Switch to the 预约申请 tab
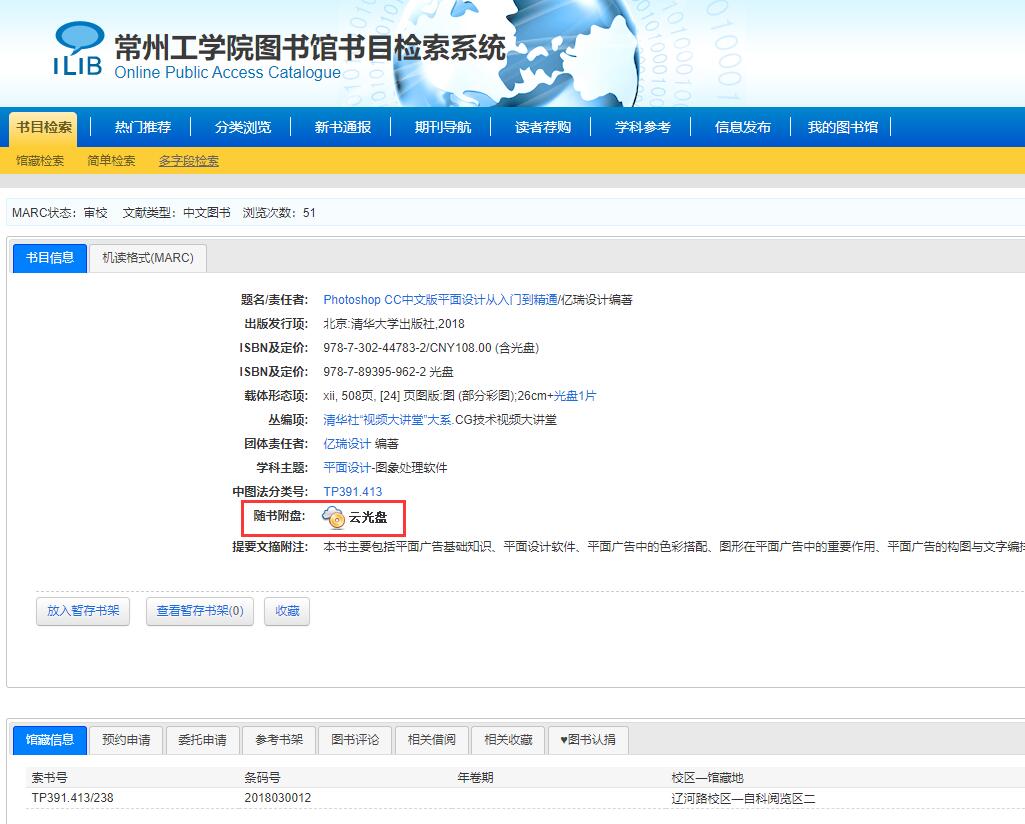This screenshot has width=1025, height=824. point(126,740)
